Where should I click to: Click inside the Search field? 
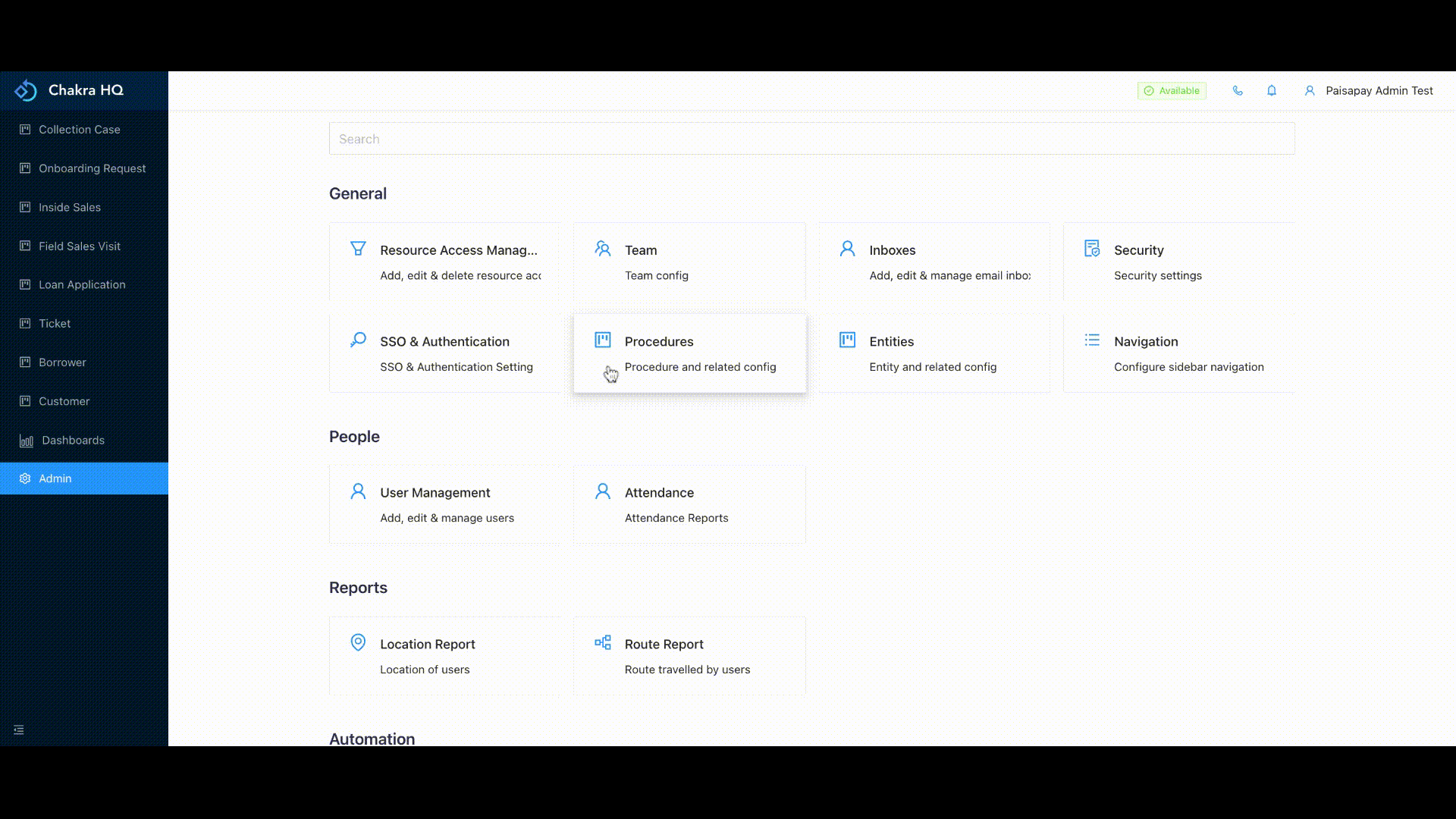click(x=811, y=139)
